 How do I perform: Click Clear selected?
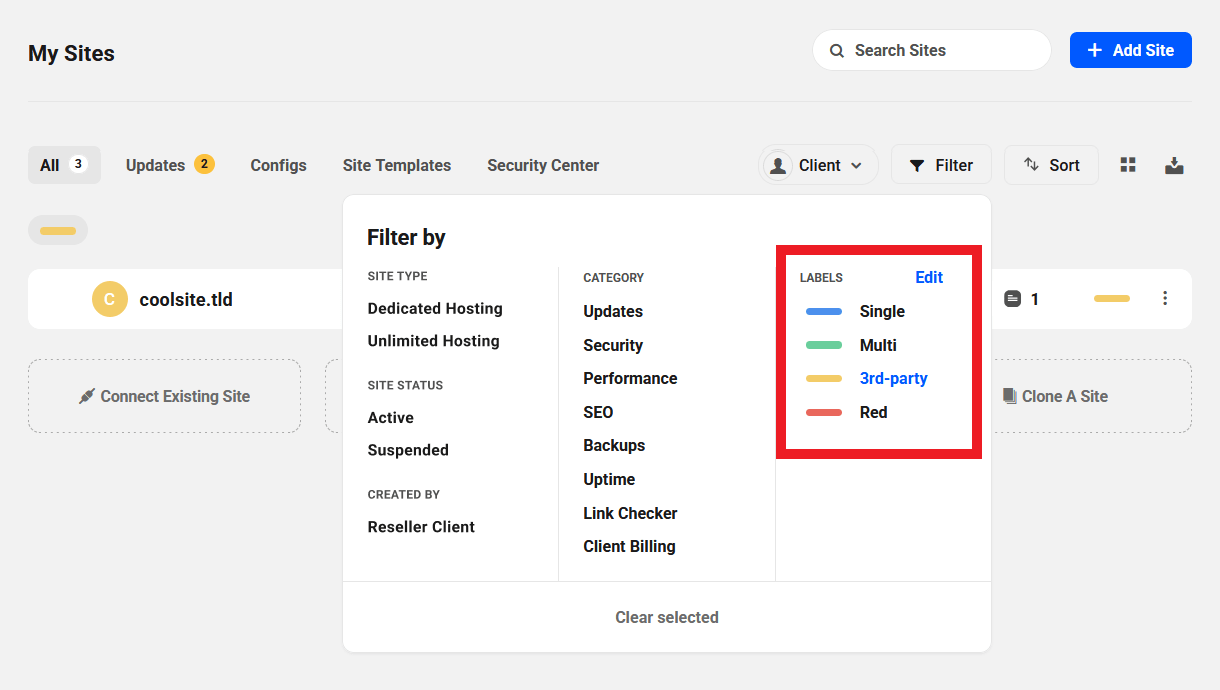point(667,617)
